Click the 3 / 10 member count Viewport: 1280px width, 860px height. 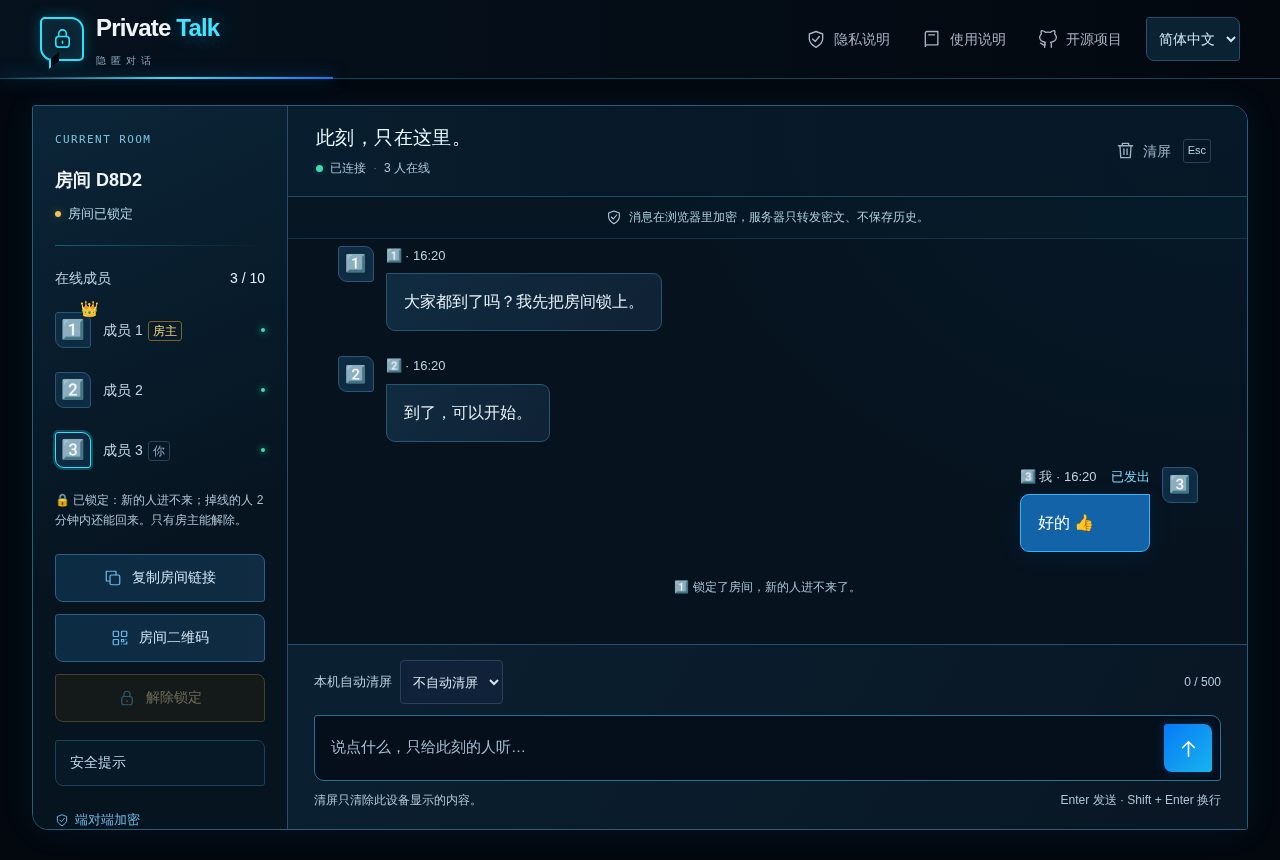pos(247,278)
